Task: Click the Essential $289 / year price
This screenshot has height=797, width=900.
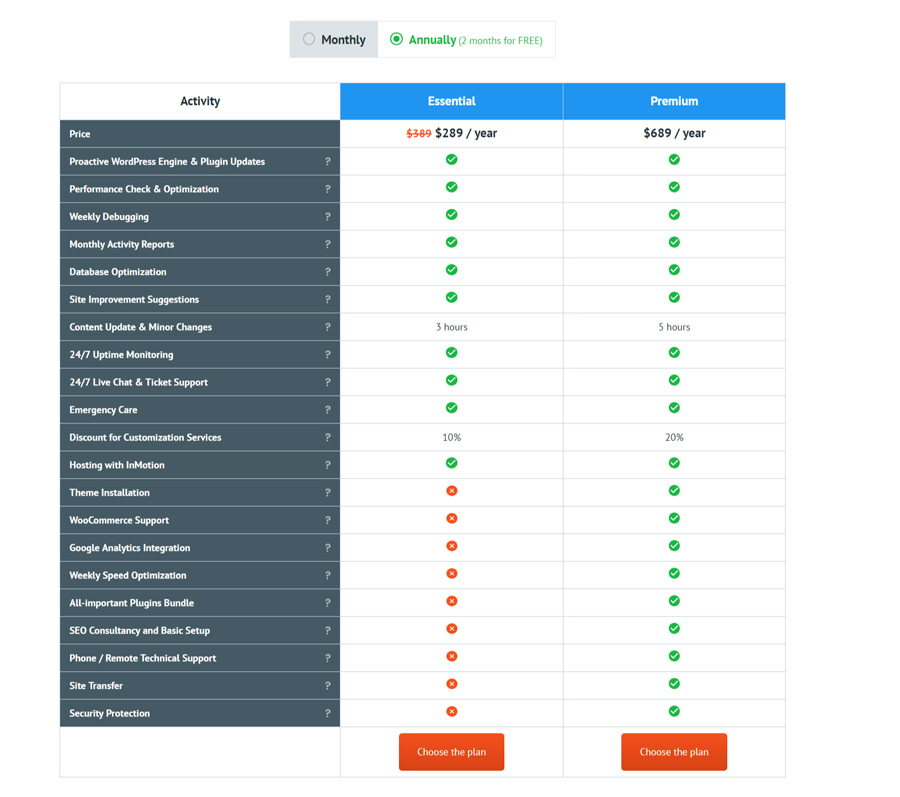Action: 465,133
